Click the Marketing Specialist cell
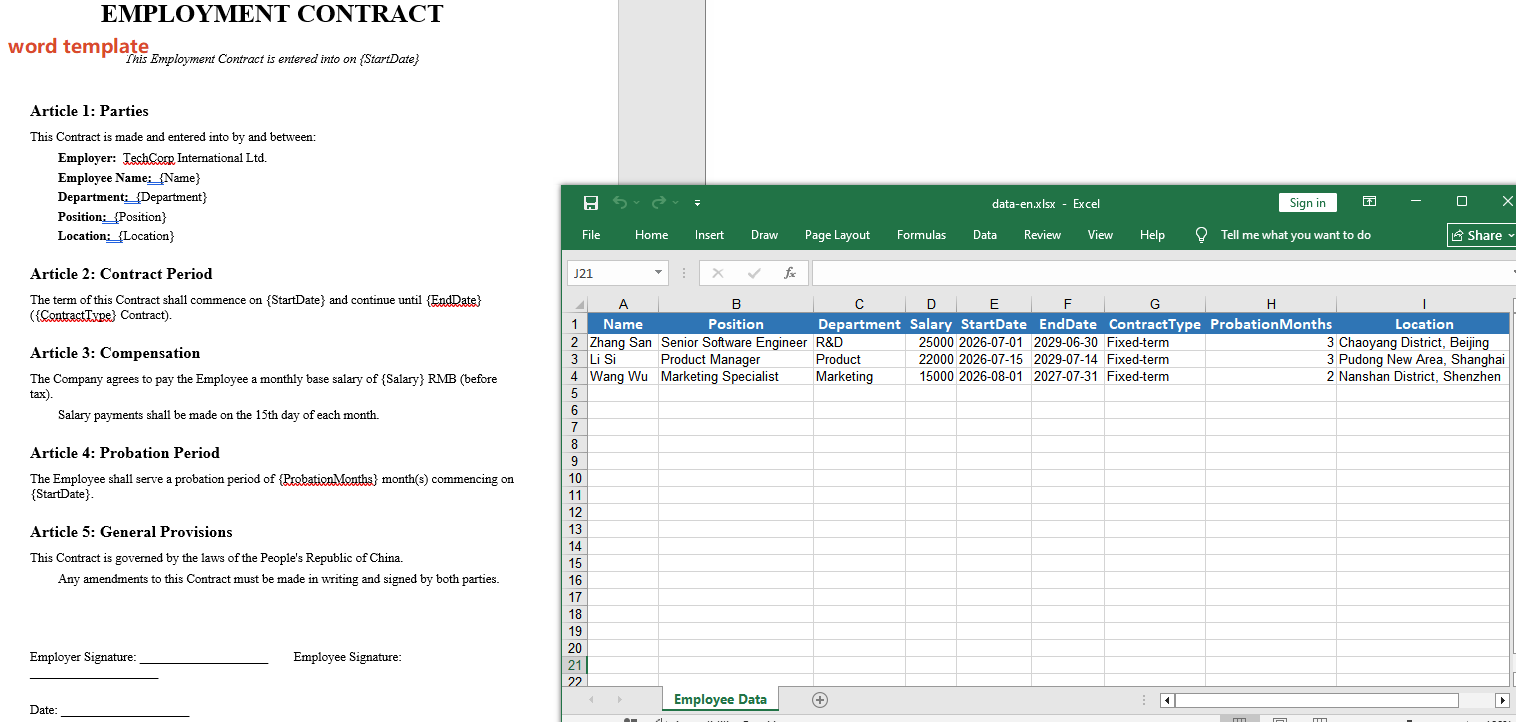The width and height of the screenshot is (1516, 722). (735, 376)
